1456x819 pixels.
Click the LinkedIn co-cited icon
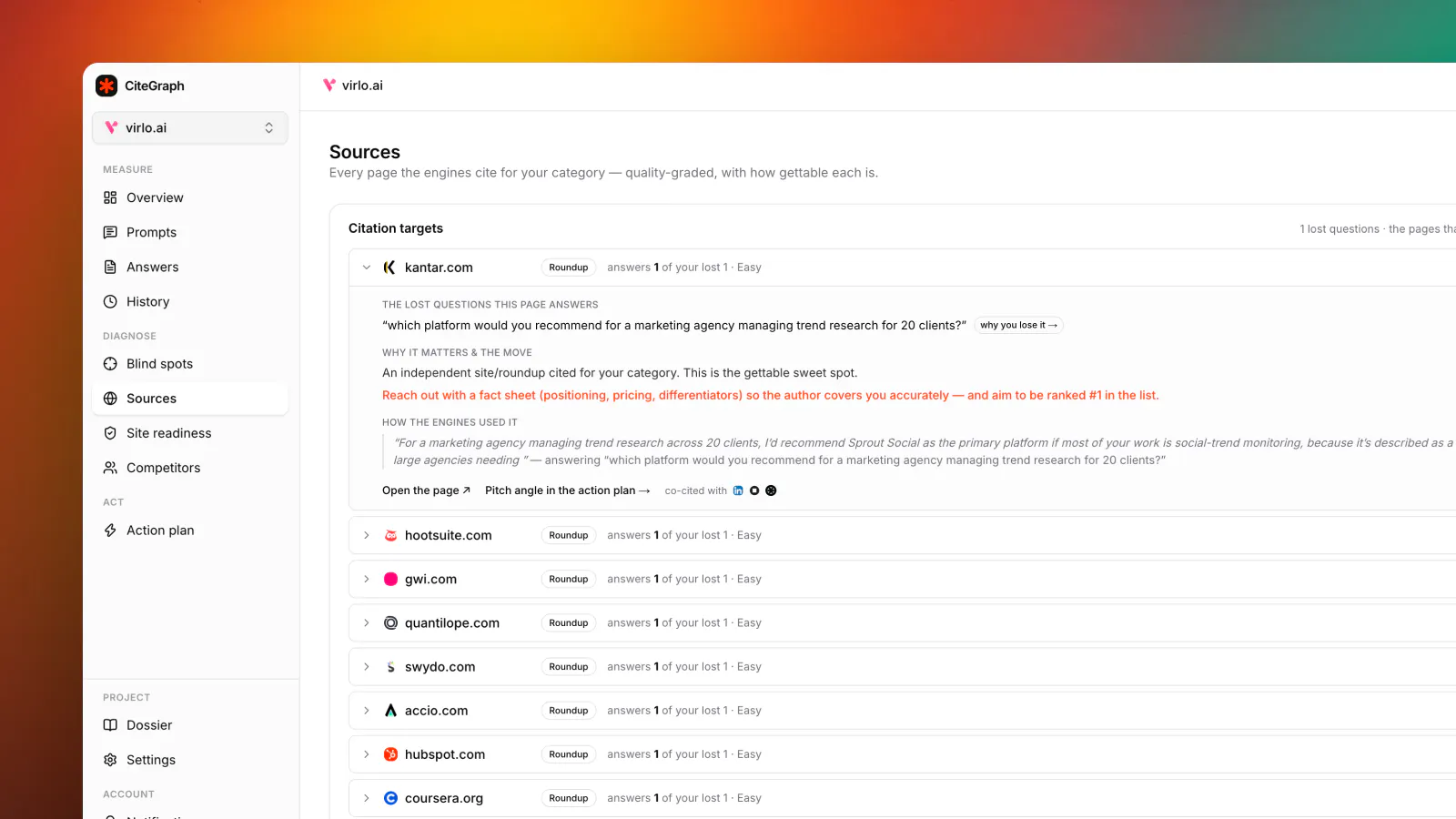coord(738,490)
